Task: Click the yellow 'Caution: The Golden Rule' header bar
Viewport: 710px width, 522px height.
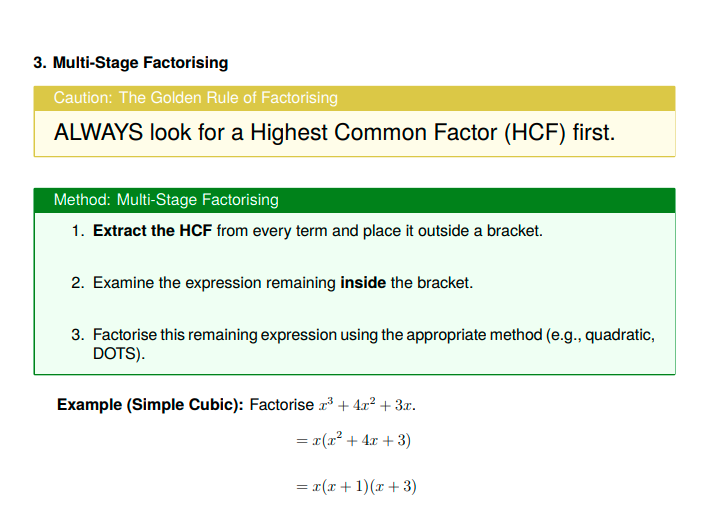Action: (x=354, y=98)
